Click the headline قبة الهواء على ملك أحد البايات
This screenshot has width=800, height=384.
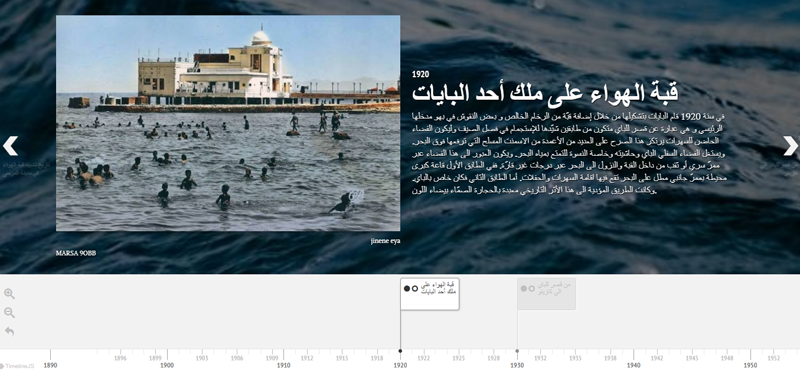click(545, 93)
